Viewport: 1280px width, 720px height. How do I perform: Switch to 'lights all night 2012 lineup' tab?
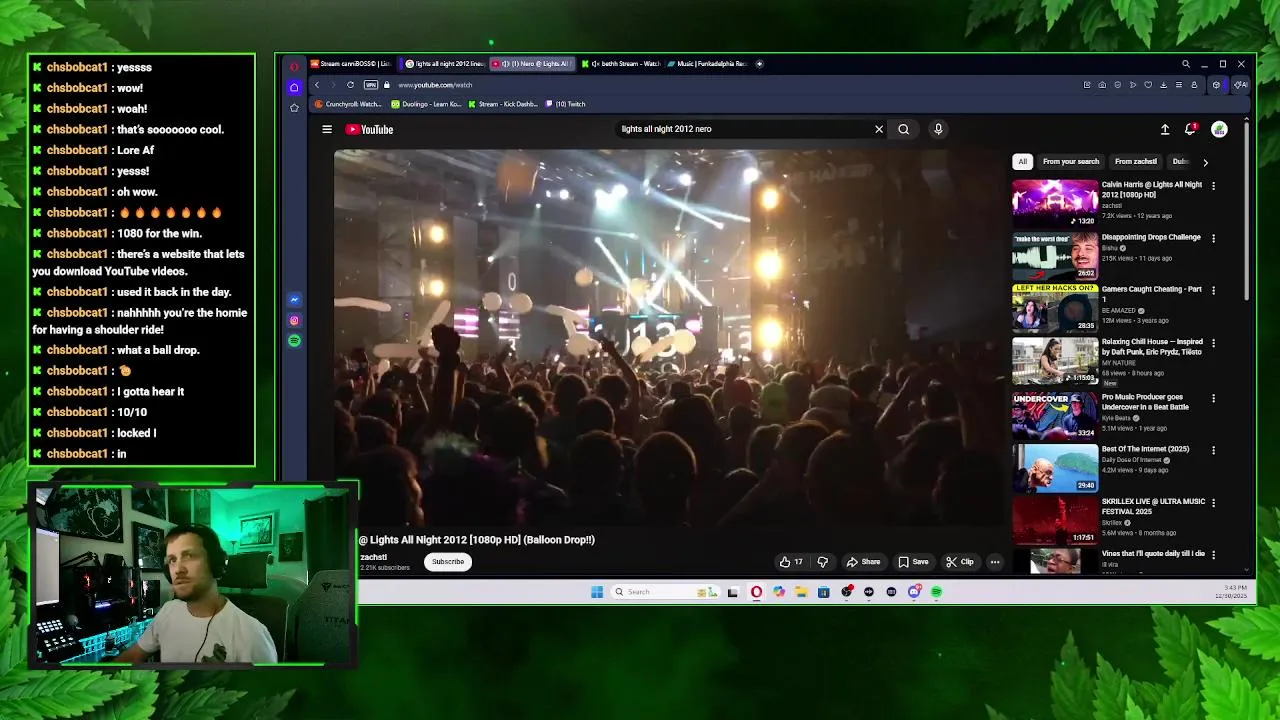[x=444, y=64]
